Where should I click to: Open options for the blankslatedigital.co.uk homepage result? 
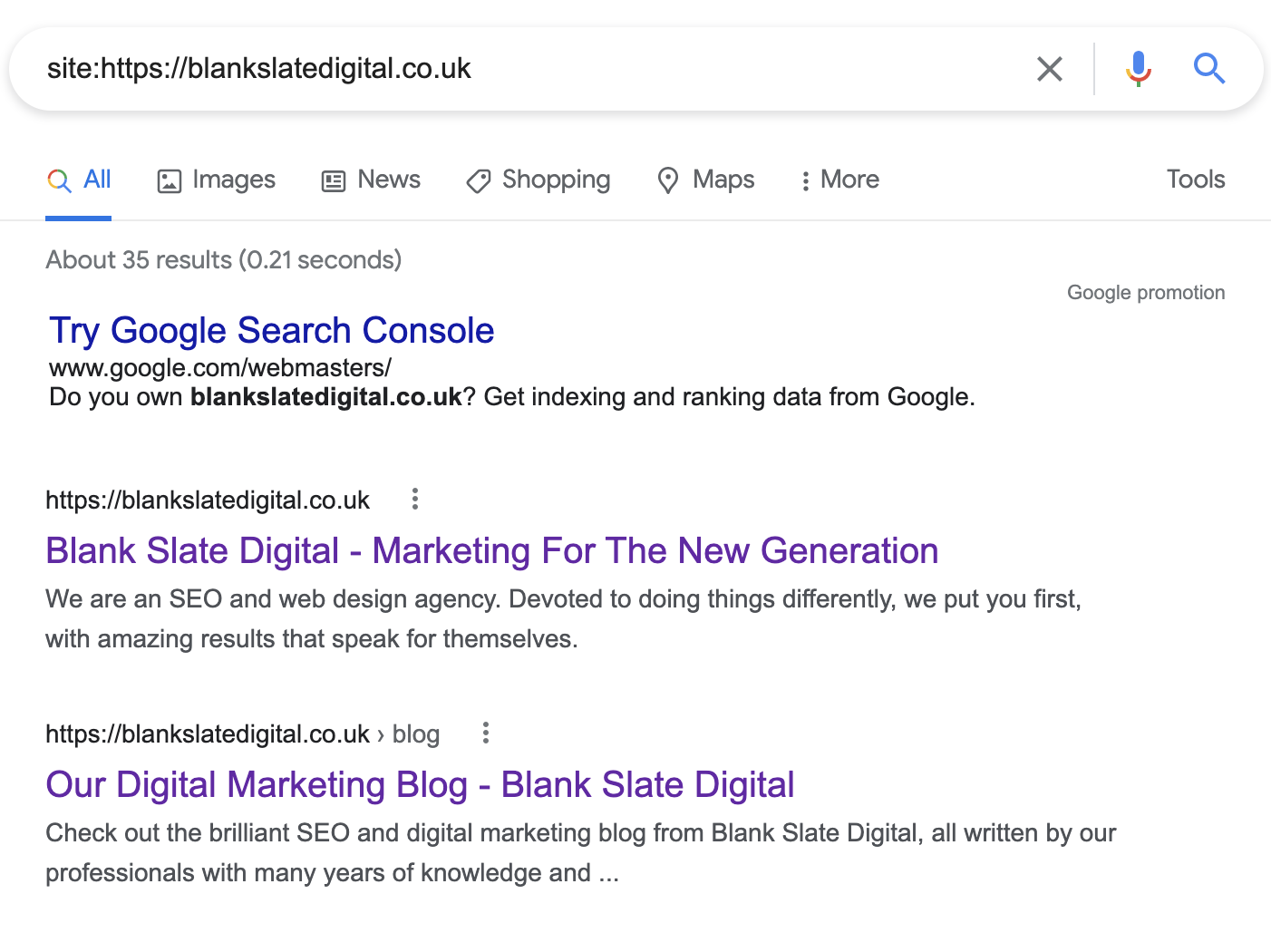click(415, 499)
